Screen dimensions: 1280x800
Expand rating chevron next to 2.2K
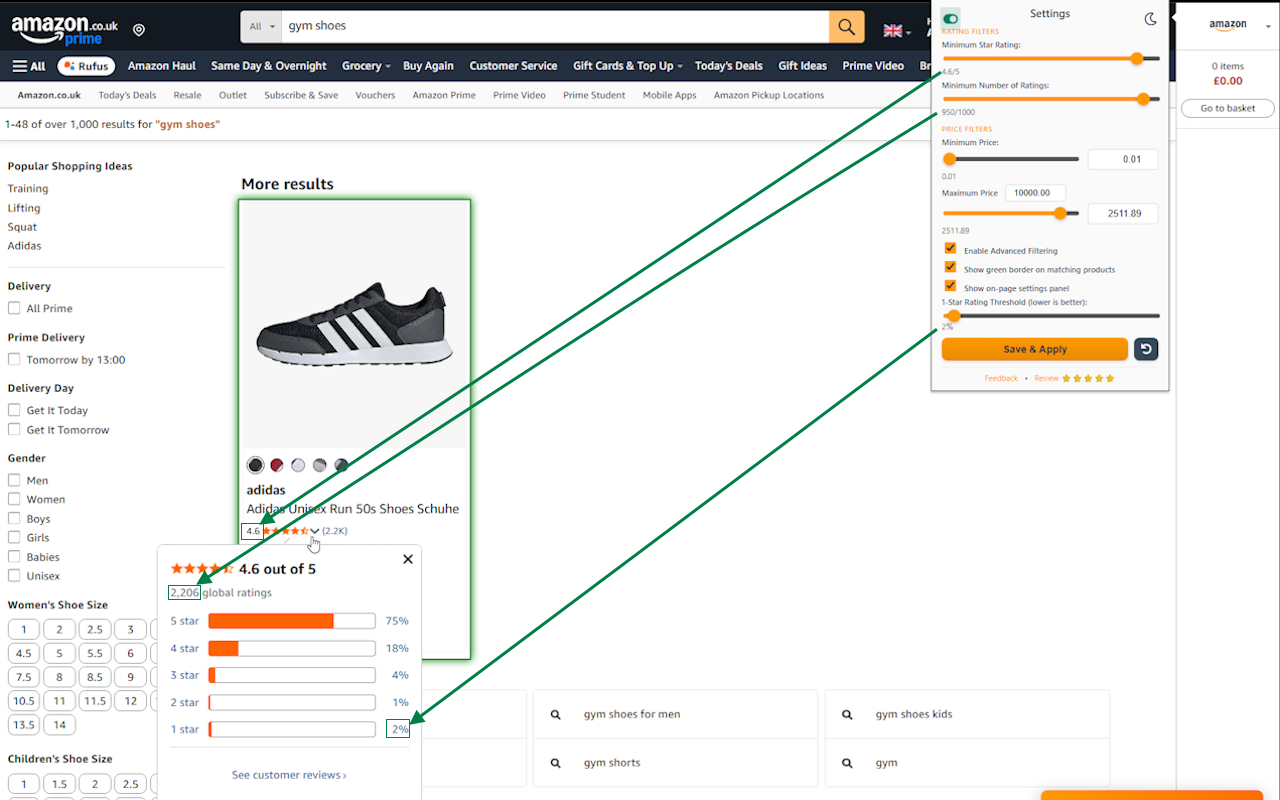[x=315, y=531]
